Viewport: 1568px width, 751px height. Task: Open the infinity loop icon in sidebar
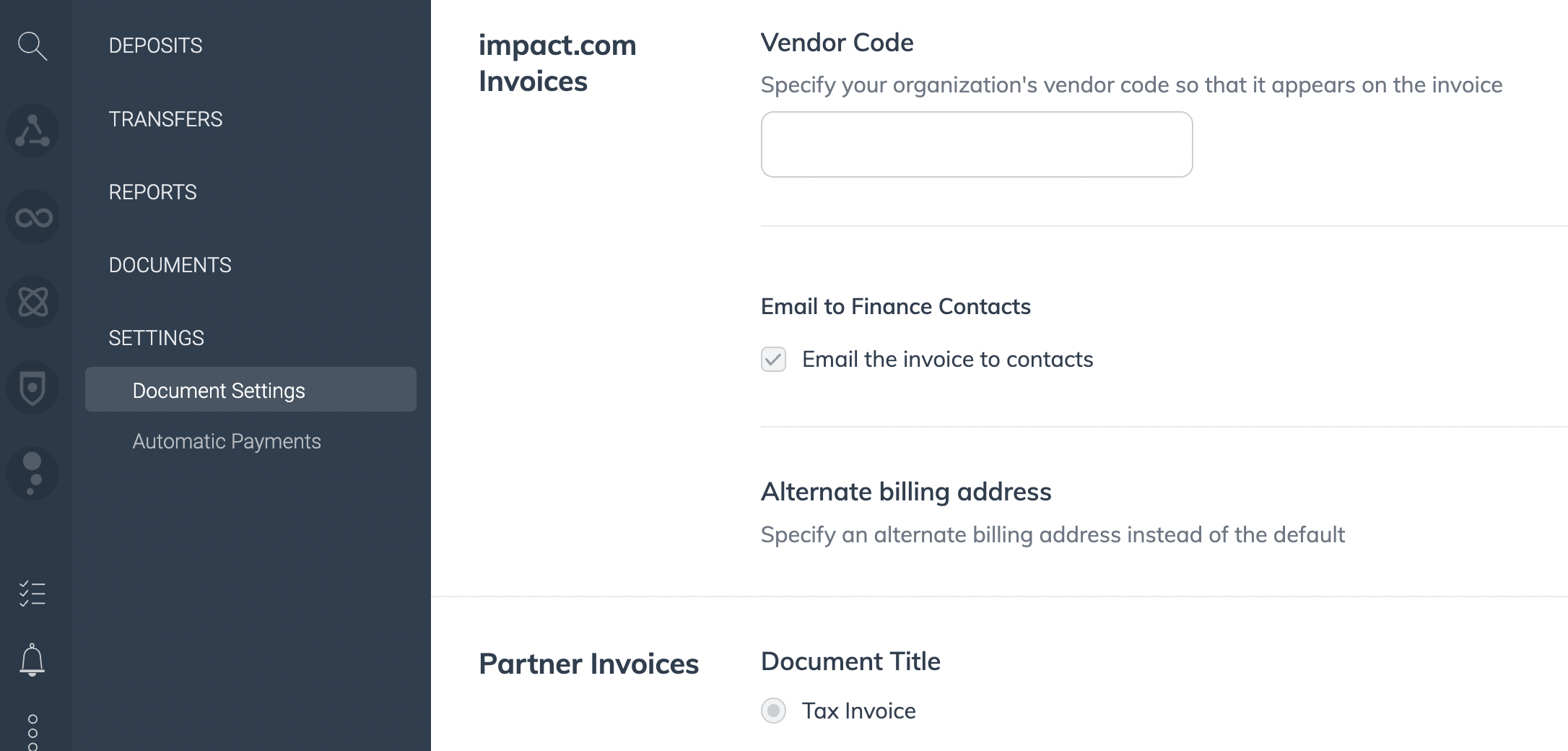32,217
